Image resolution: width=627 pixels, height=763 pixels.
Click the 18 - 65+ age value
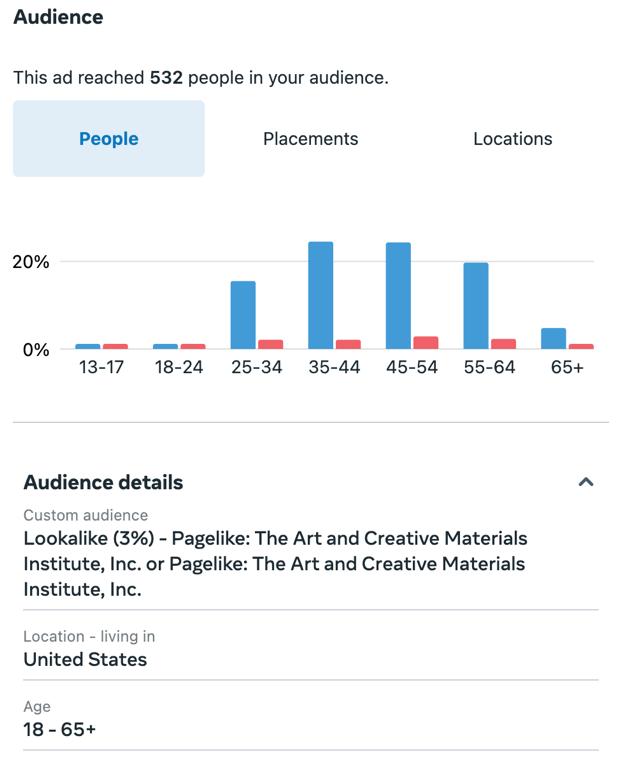click(x=60, y=729)
